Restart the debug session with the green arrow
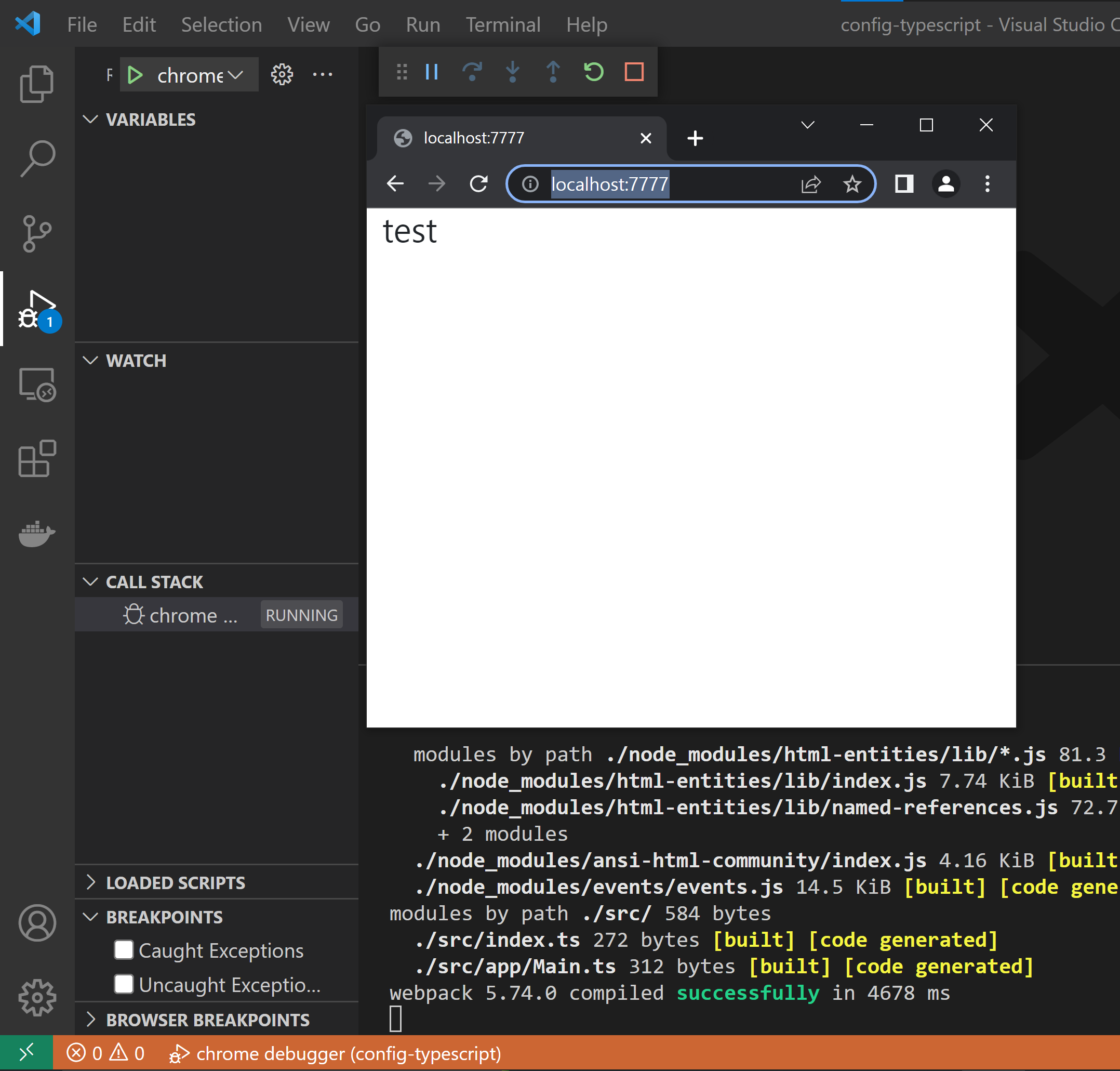The width and height of the screenshot is (1120, 1071). [x=594, y=72]
